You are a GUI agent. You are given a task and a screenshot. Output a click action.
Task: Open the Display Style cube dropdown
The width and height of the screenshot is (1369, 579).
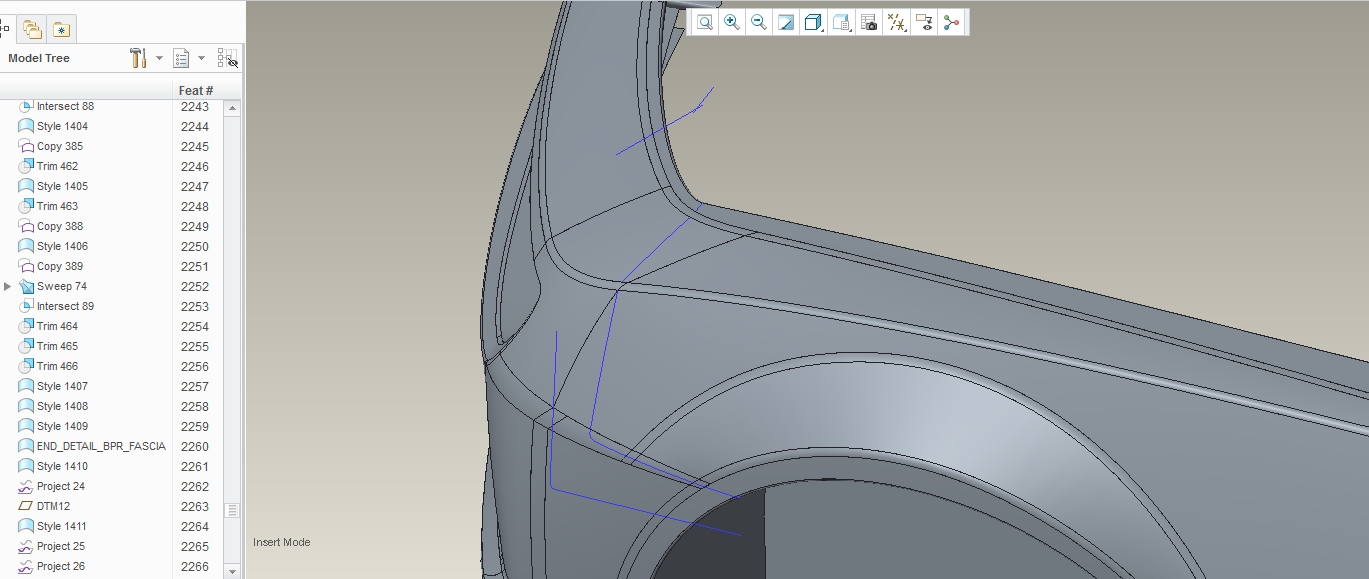(x=814, y=22)
